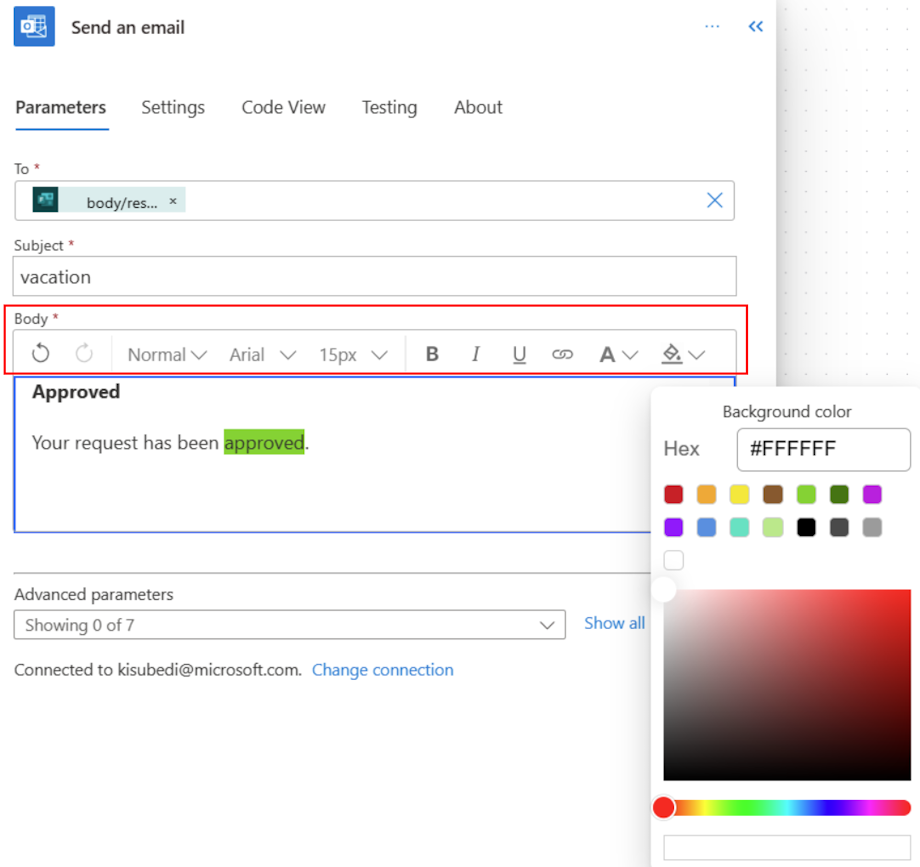920x867 pixels.
Task: Clear the To field with the X icon
Action: pos(714,200)
